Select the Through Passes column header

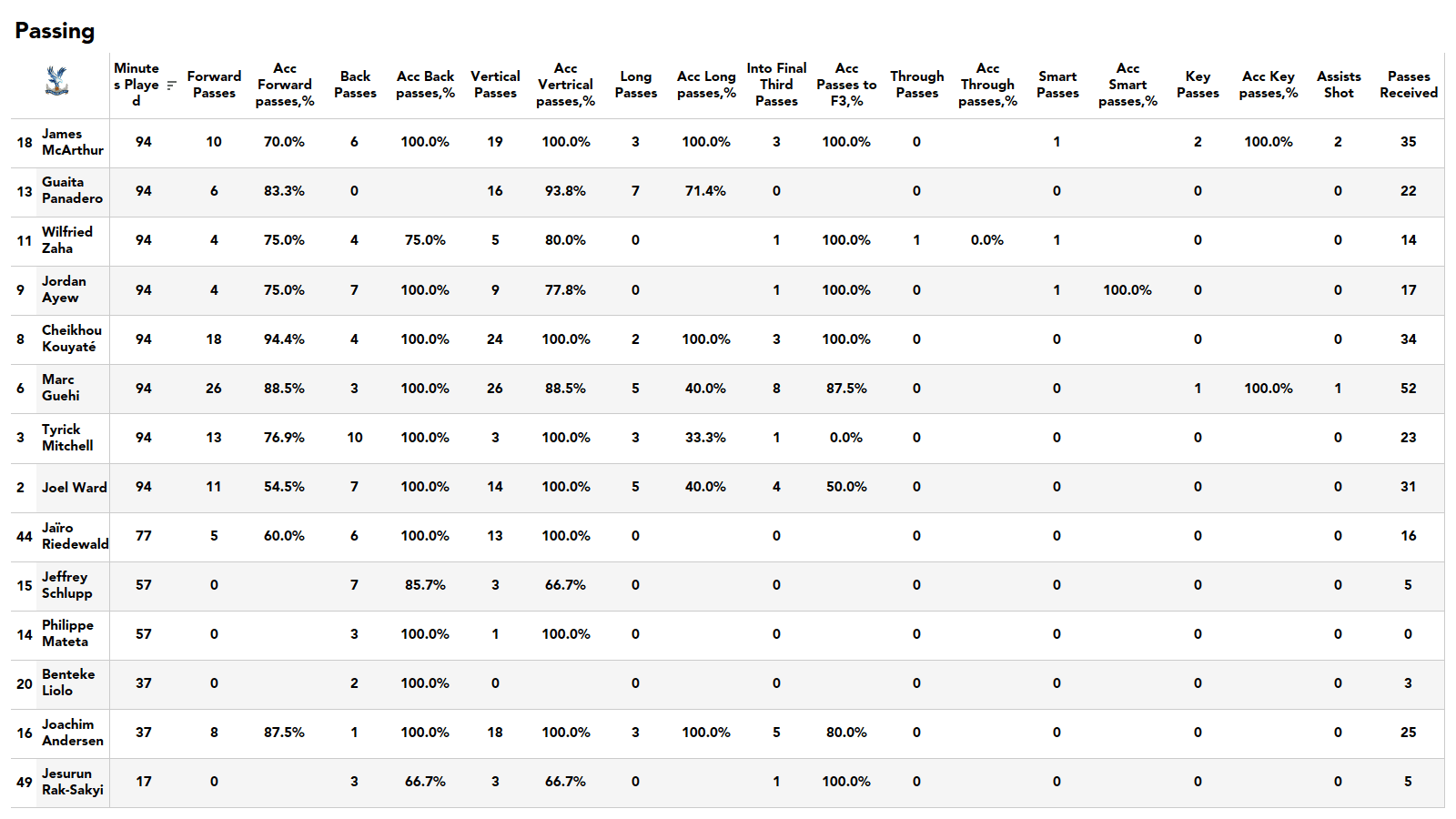[916, 85]
